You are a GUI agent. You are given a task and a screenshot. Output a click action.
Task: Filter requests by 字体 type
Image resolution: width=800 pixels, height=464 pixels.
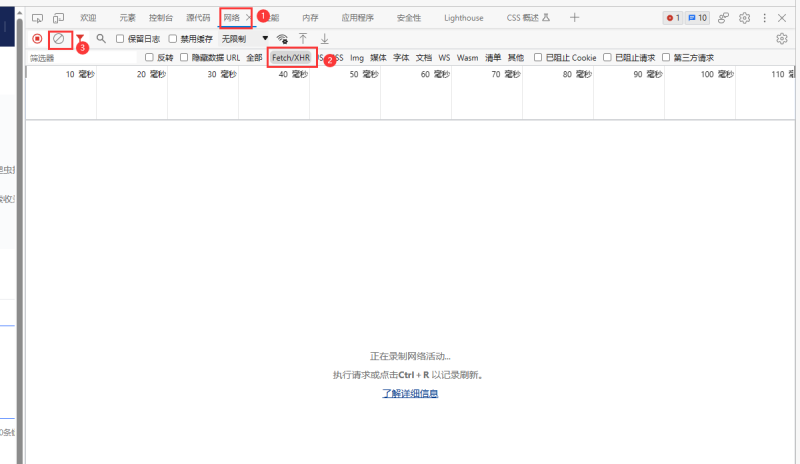(401, 58)
